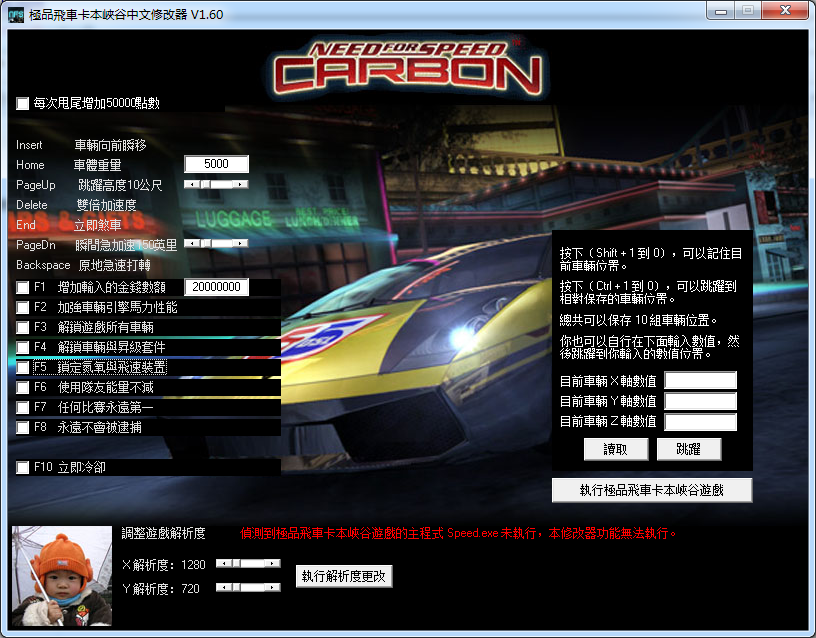Click the X 解析度 slider thumb
This screenshot has width=816, height=638.
(237, 563)
